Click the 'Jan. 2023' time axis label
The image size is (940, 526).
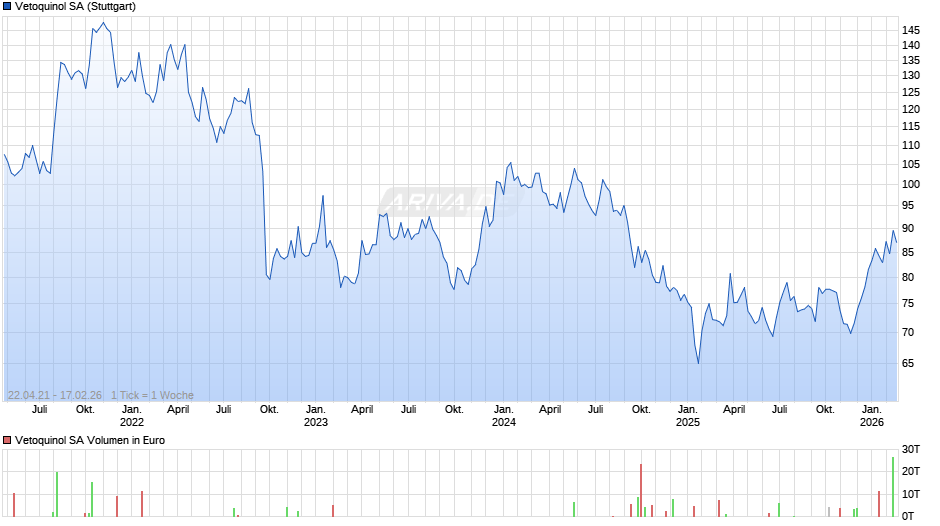316,416
